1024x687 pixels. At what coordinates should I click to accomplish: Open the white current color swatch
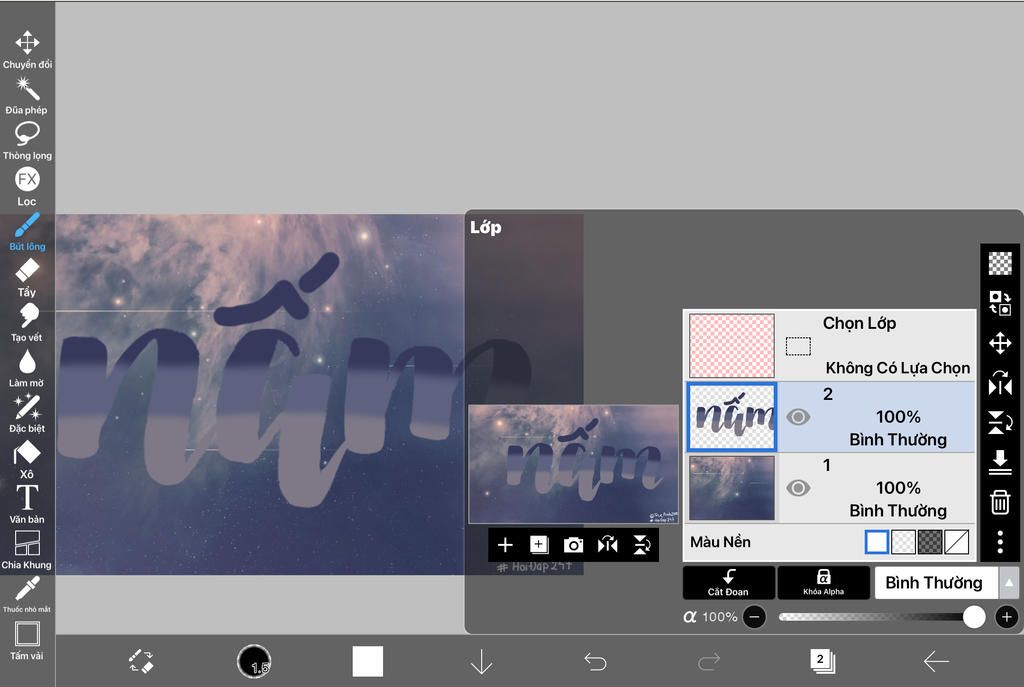coord(368,662)
